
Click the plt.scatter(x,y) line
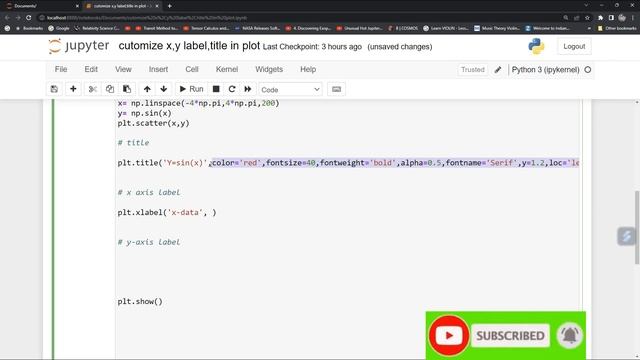coord(153,123)
